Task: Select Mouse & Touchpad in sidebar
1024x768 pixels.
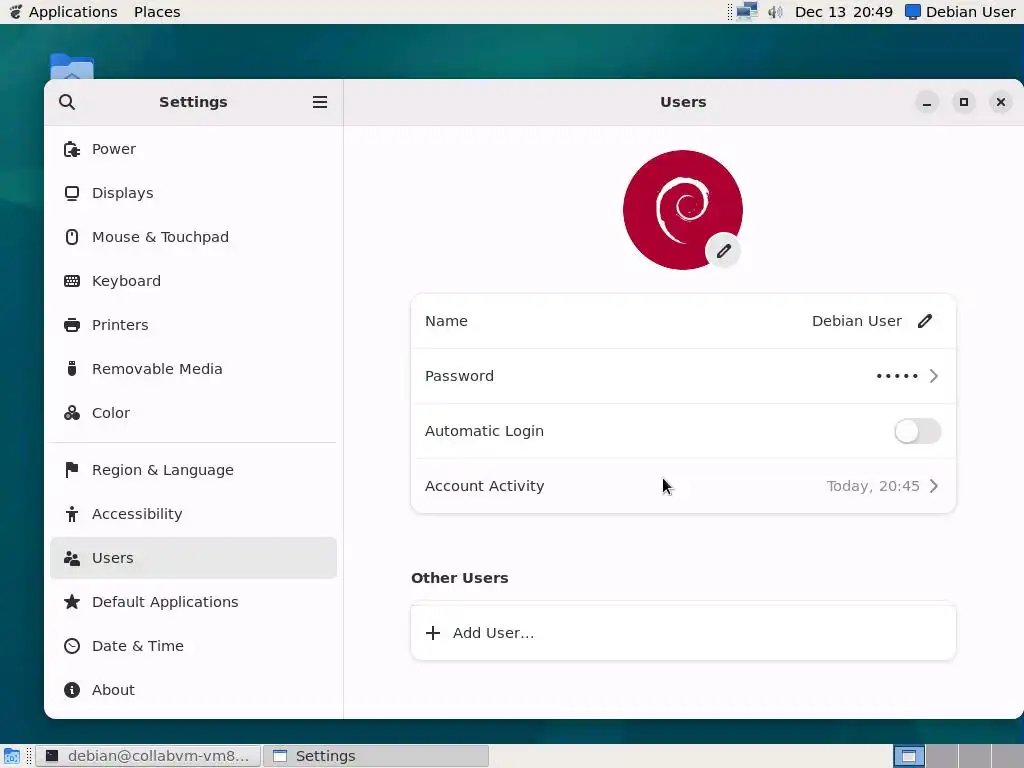Action: click(x=193, y=237)
